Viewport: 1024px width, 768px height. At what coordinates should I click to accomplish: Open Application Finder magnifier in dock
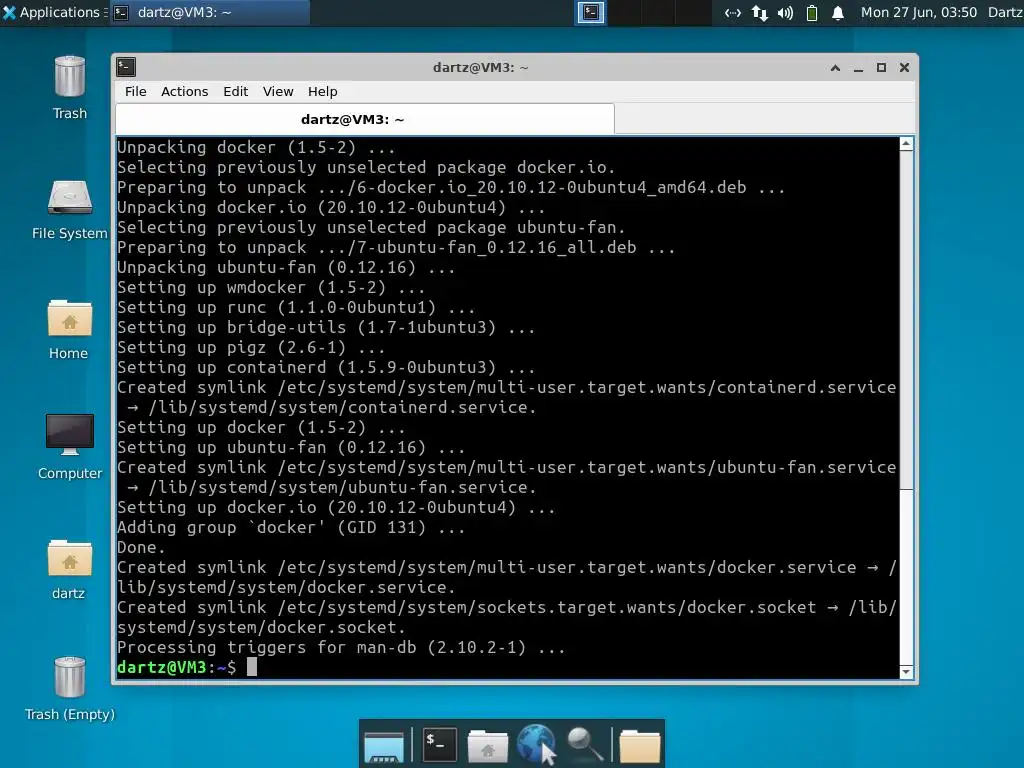pyautogui.click(x=585, y=744)
